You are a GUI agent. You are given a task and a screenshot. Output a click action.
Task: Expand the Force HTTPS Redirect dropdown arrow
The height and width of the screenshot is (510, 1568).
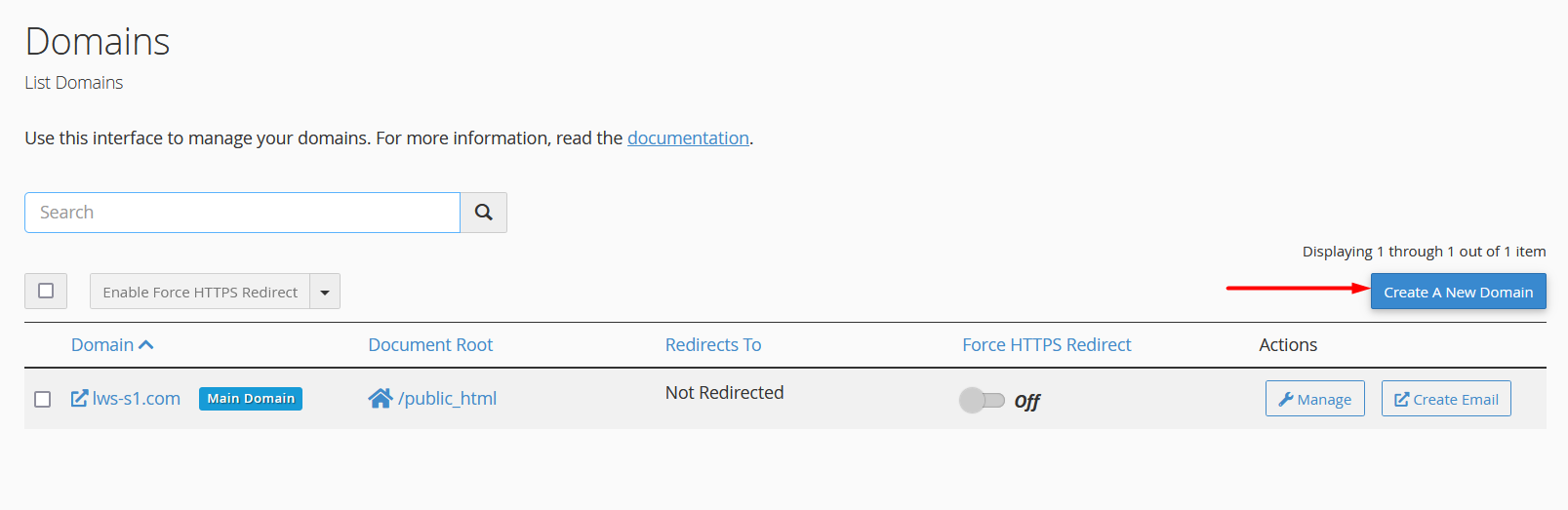[x=325, y=292]
